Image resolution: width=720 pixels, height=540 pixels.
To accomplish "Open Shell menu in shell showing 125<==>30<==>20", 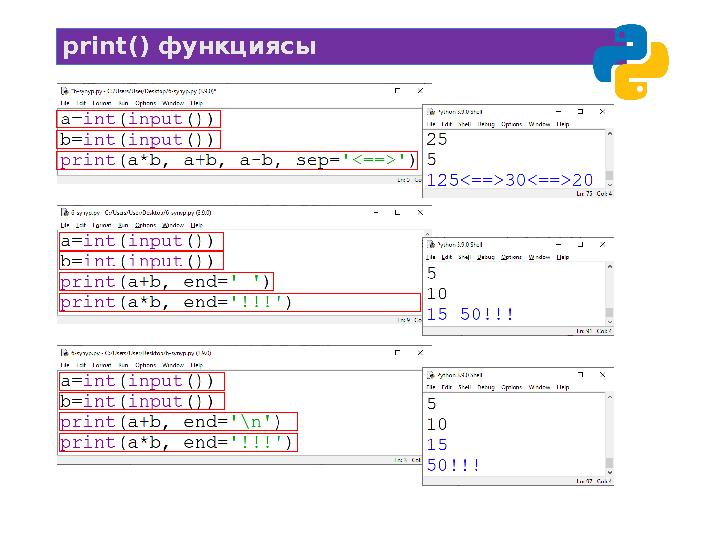I will tap(465, 124).
